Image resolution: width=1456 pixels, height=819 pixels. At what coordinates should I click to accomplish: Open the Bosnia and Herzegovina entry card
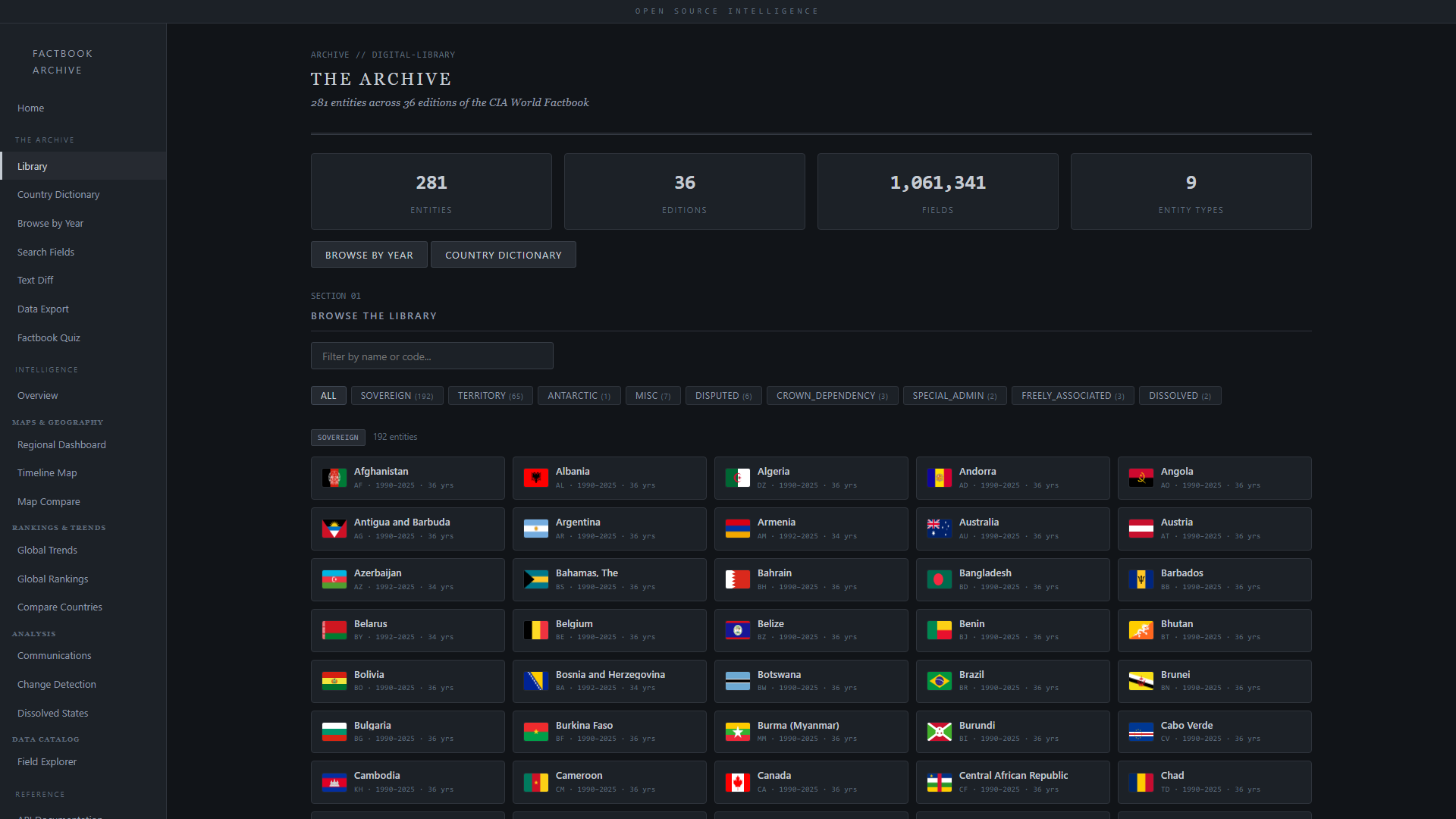(x=609, y=681)
